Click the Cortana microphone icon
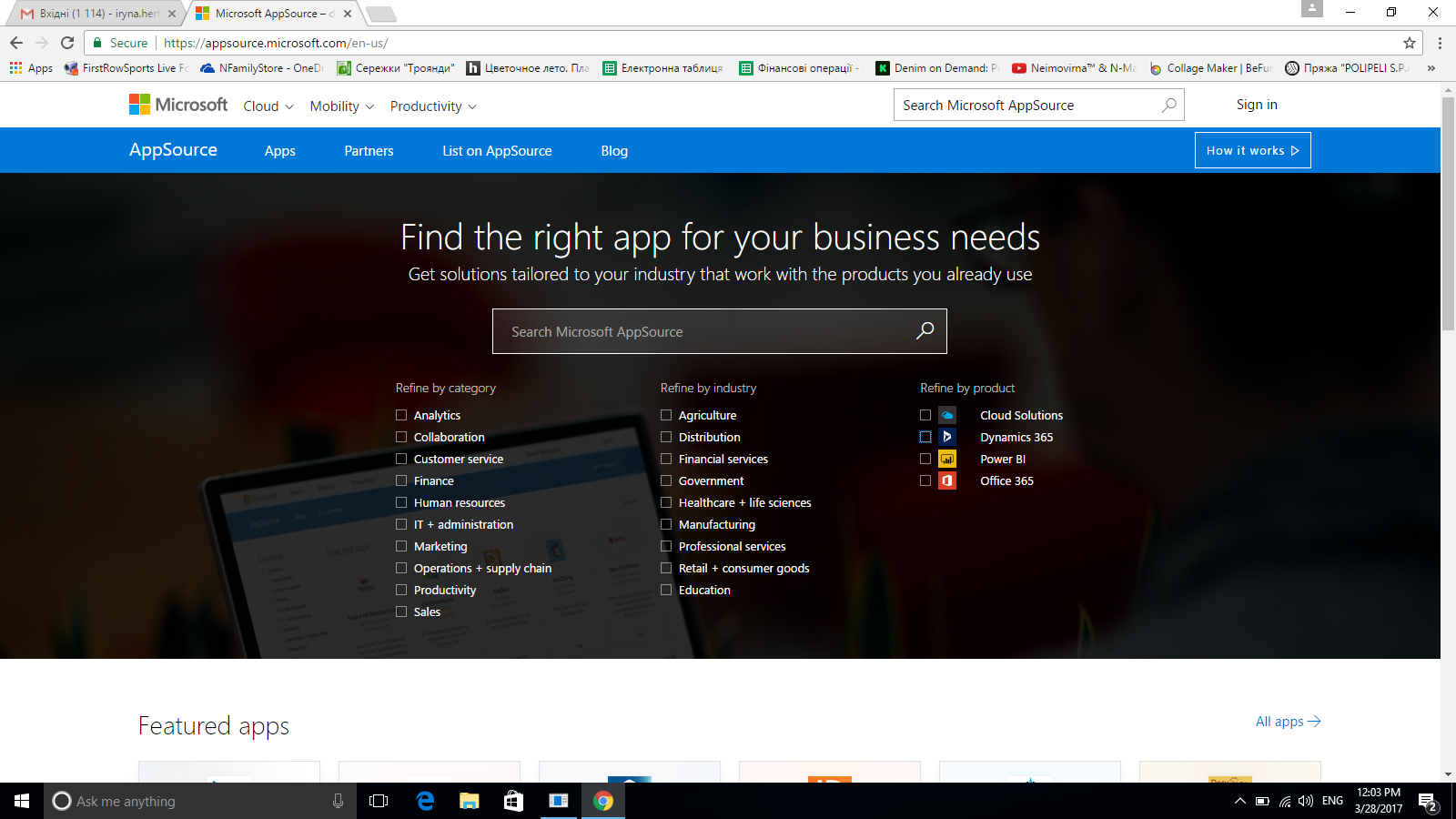The width and height of the screenshot is (1456, 819). (338, 801)
